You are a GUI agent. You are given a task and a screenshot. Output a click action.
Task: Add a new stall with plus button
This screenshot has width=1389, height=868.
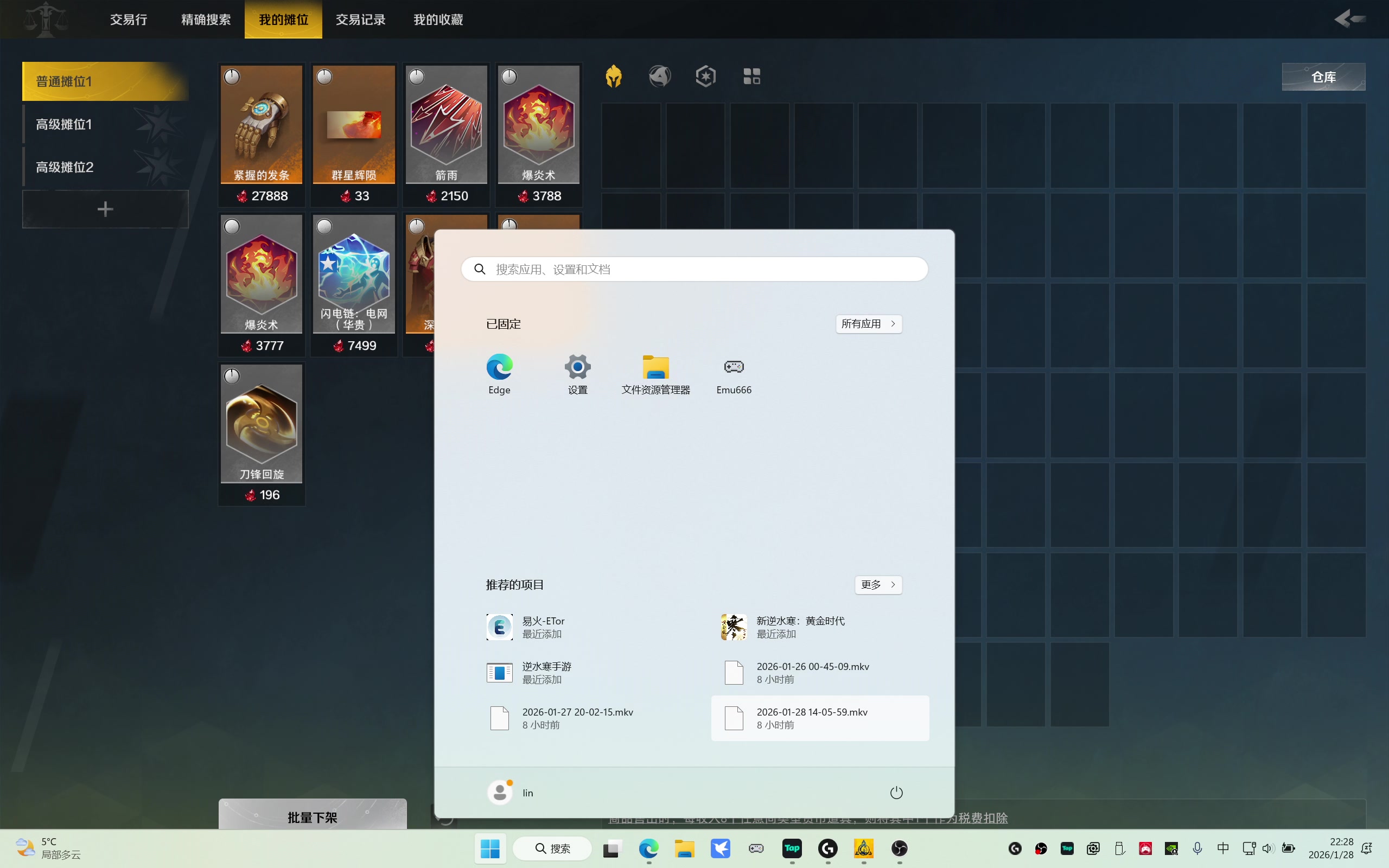coord(105,209)
